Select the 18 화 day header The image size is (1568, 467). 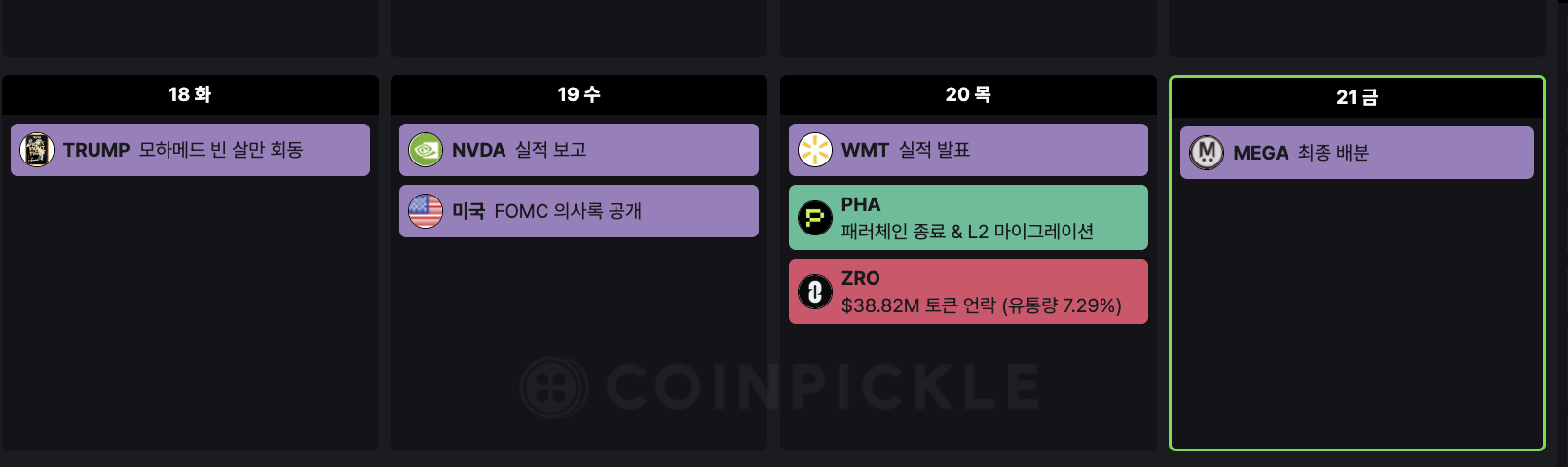(190, 94)
